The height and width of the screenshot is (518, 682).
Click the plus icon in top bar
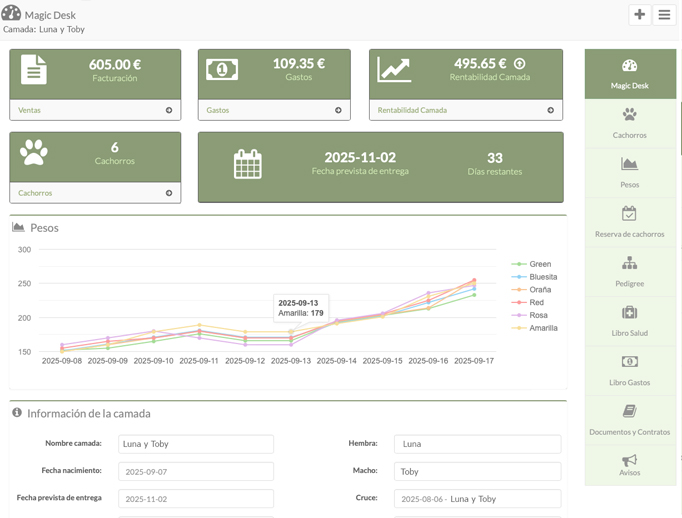[x=640, y=15]
